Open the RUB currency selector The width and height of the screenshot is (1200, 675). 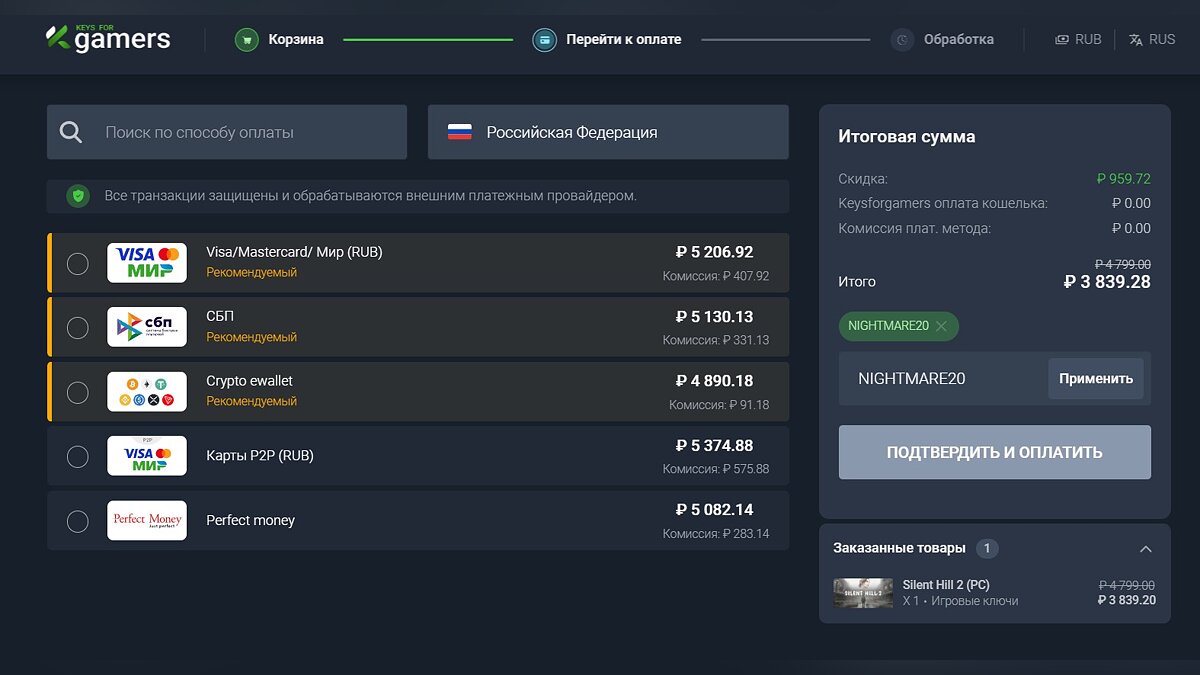pyautogui.click(x=1078, y=40)
